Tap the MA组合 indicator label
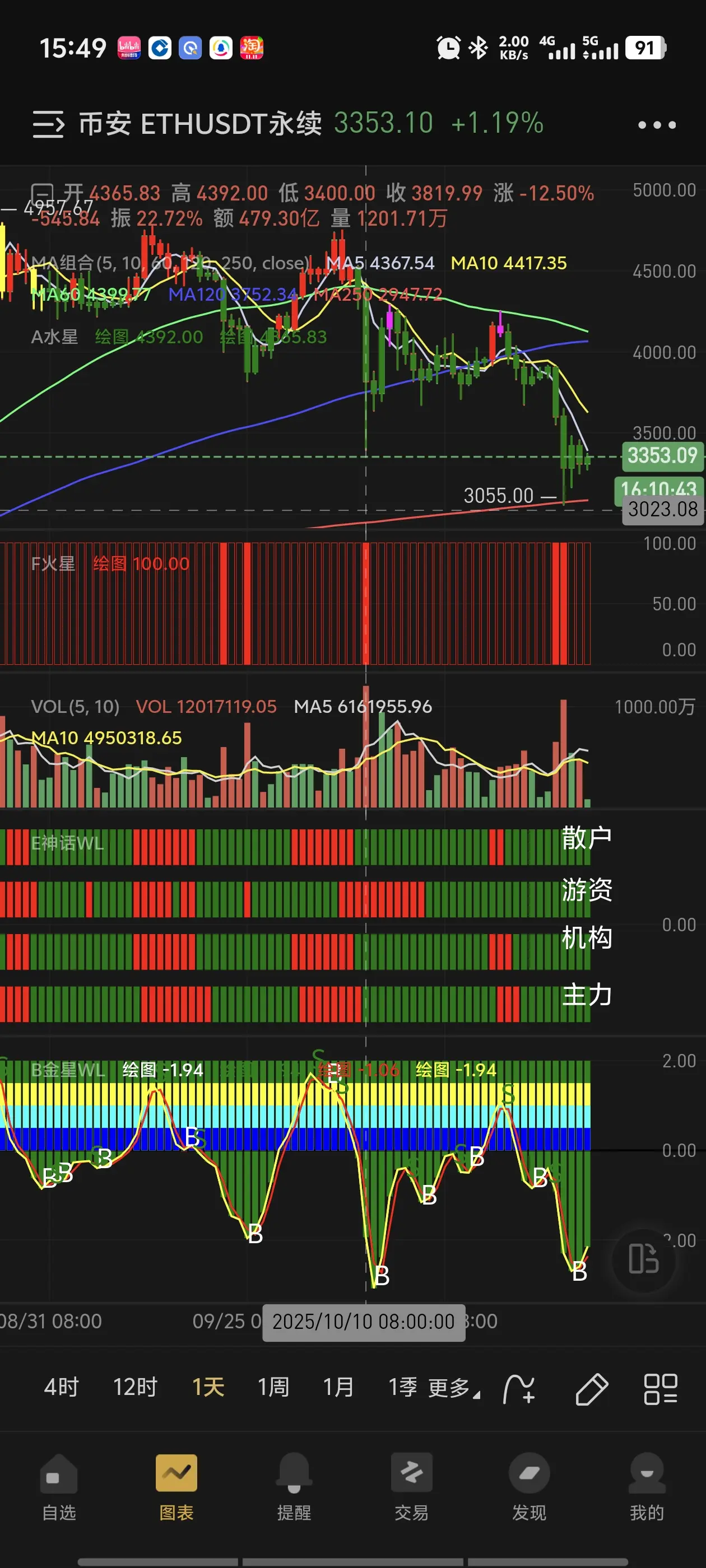This screenshot has height=1568, width=706. tap(171, 263)
